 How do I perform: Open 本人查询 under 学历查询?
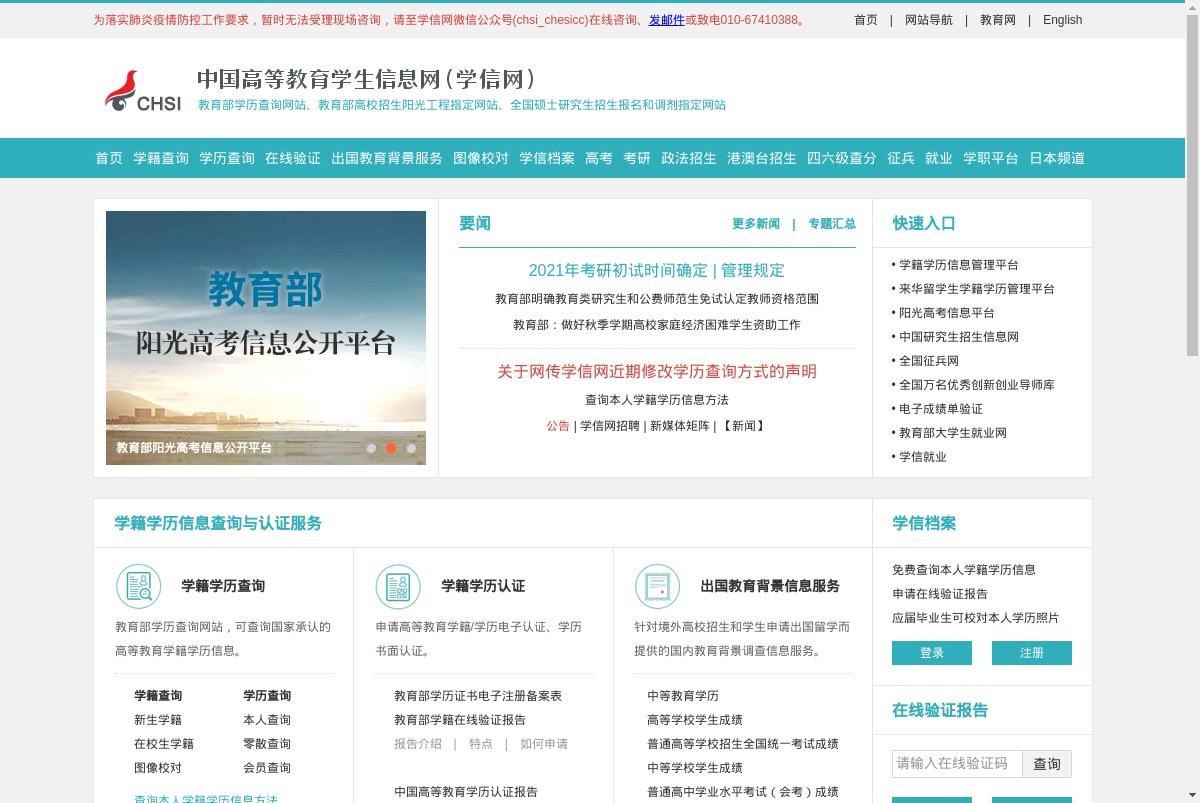click(x=267, y=720)
